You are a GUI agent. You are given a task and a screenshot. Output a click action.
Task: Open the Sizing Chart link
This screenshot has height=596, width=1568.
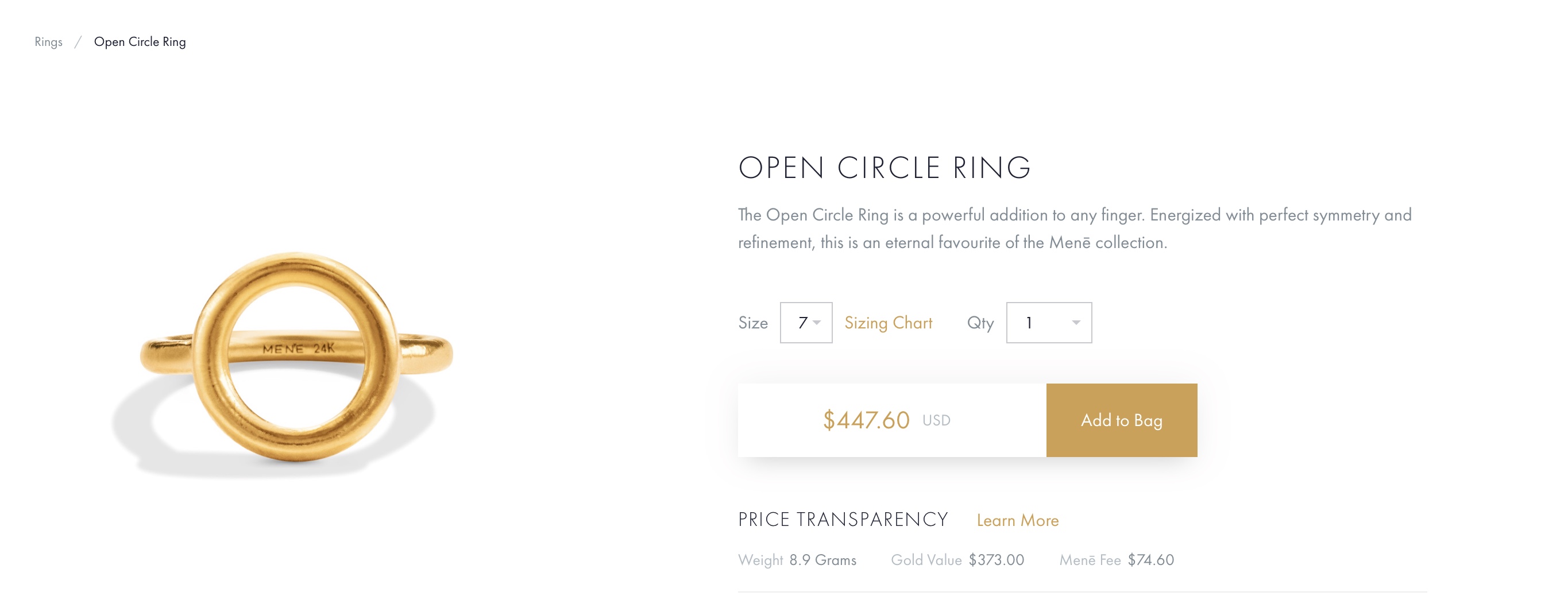[887, 323]
